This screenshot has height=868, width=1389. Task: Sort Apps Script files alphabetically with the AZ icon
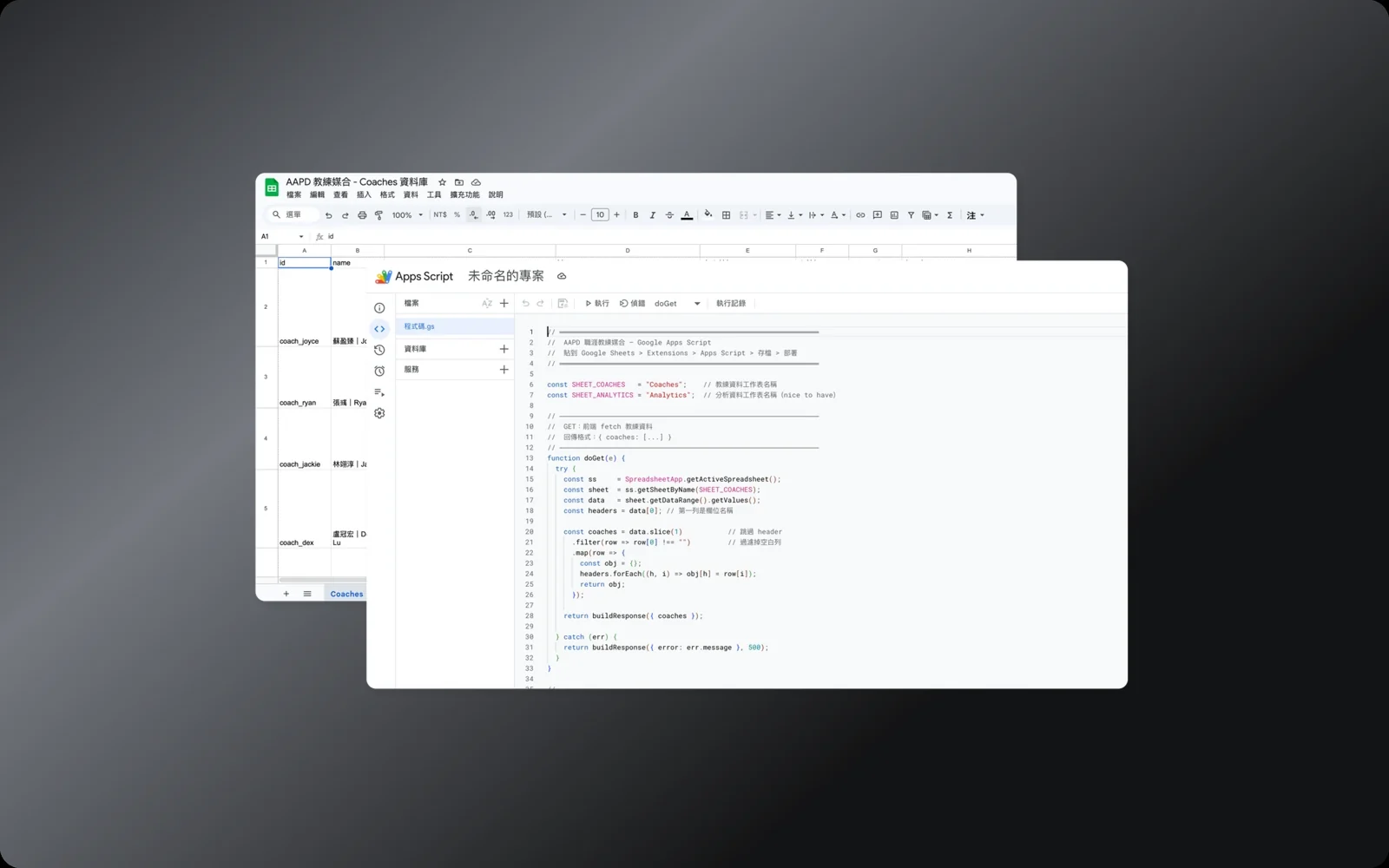[x=487, y=303]
